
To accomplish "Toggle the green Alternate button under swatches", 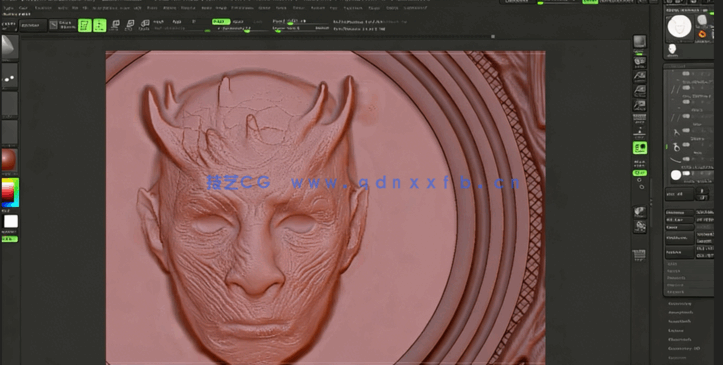I will [9, 239].
